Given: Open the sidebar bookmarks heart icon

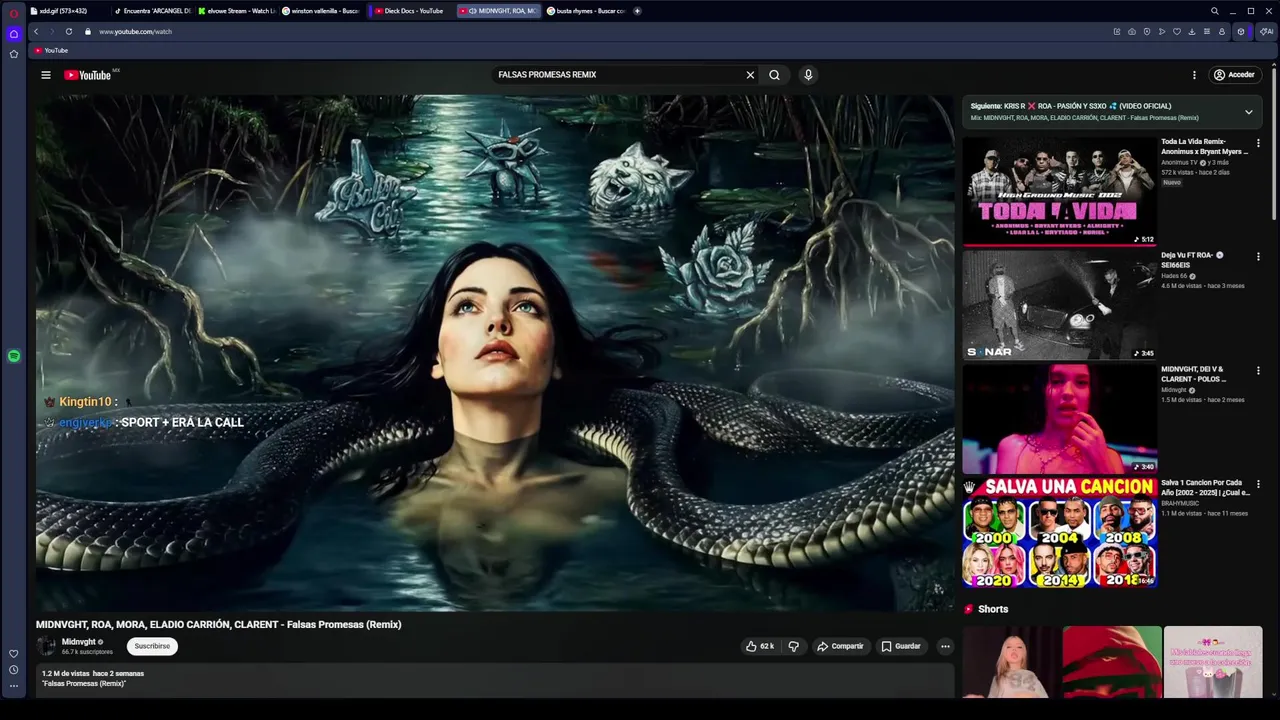Looking at the screenshot, I should (13, 653).
